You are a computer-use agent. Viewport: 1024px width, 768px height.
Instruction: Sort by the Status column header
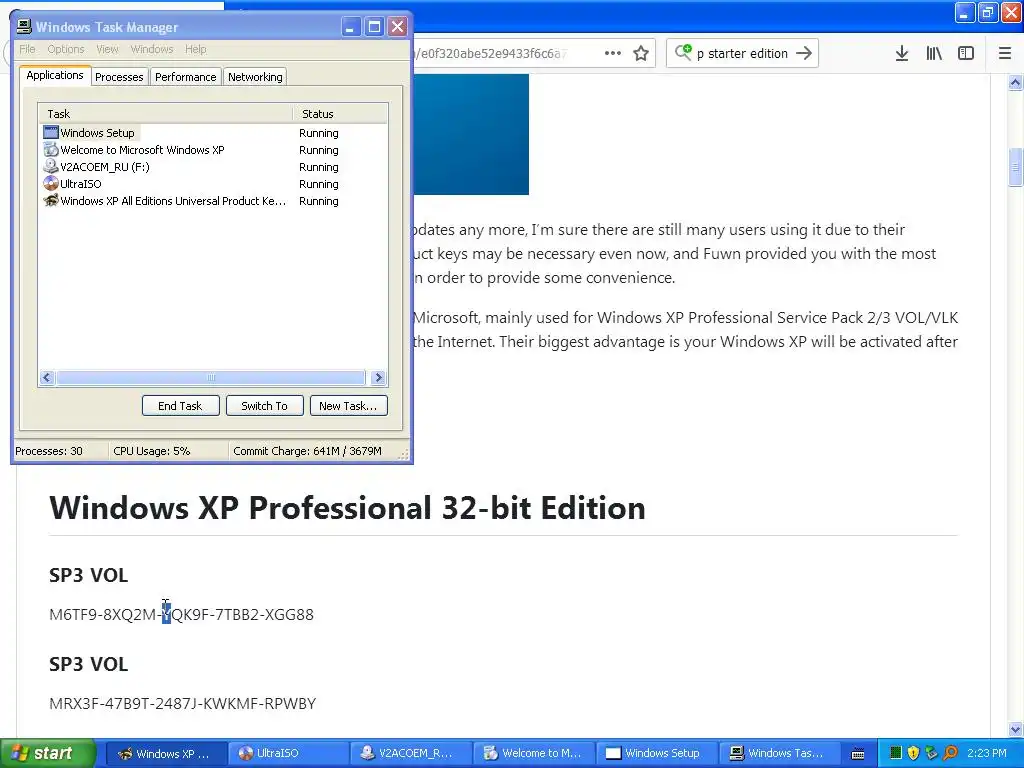tap(340, 114)
